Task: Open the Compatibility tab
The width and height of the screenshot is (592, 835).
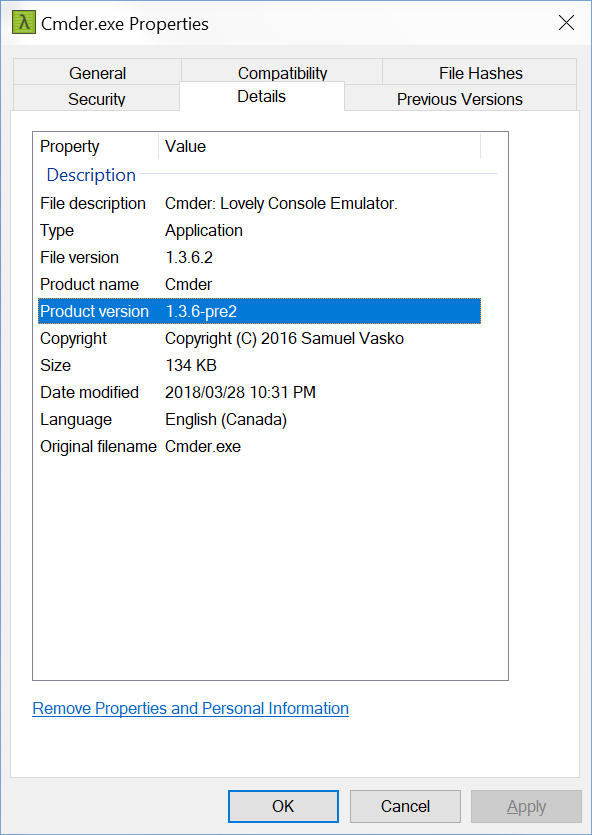Action: [282, 71]
